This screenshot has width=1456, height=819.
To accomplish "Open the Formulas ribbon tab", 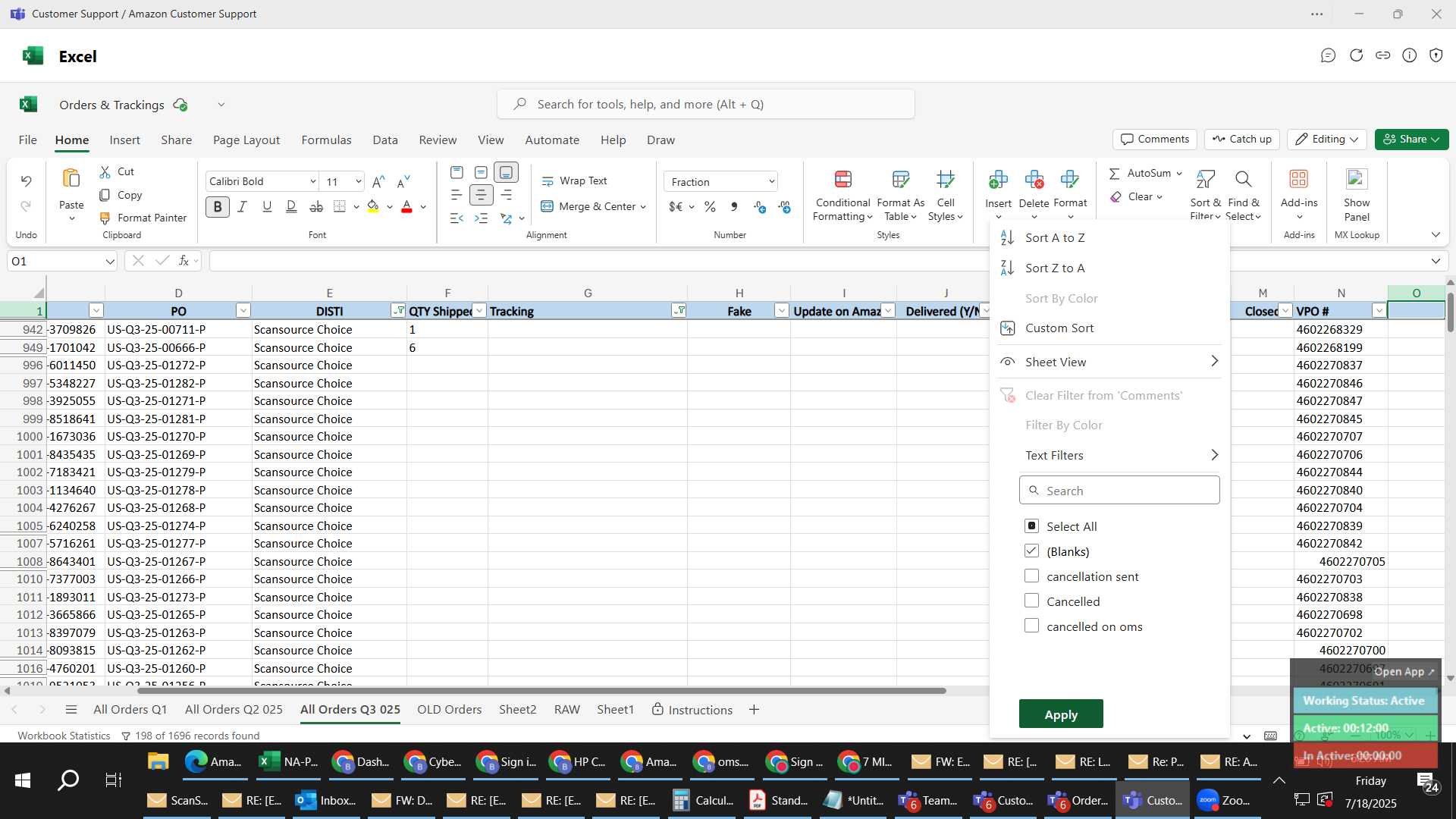I will 326,140.
